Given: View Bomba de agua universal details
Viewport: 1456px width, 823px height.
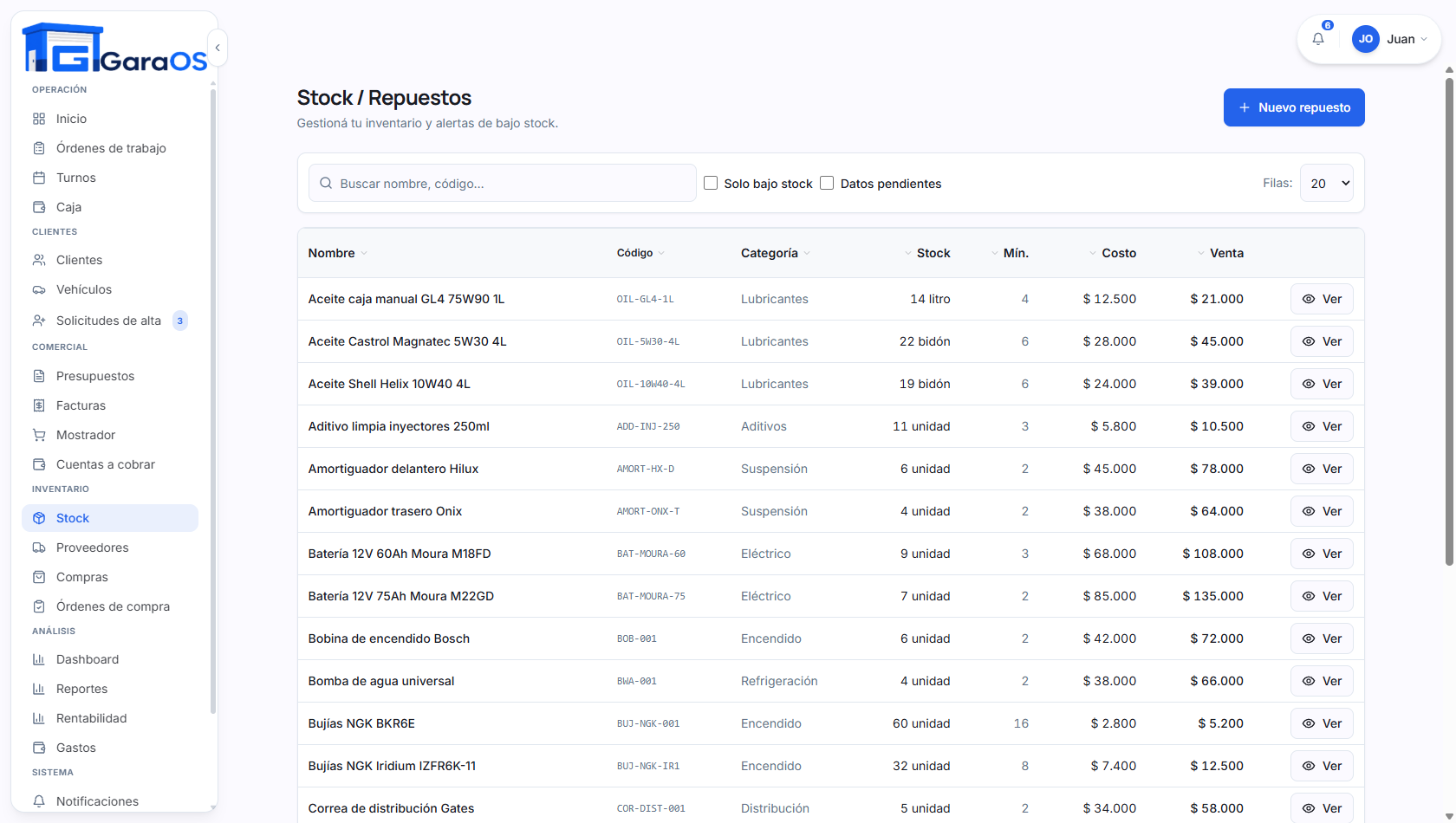Looking at the screenshot, I should pos(1322,681).
